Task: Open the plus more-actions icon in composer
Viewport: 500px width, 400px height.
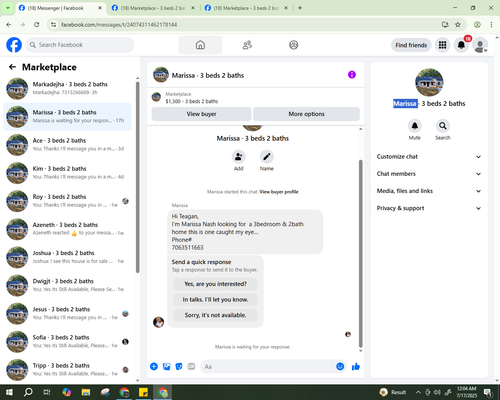Action: tap(154, 367)
